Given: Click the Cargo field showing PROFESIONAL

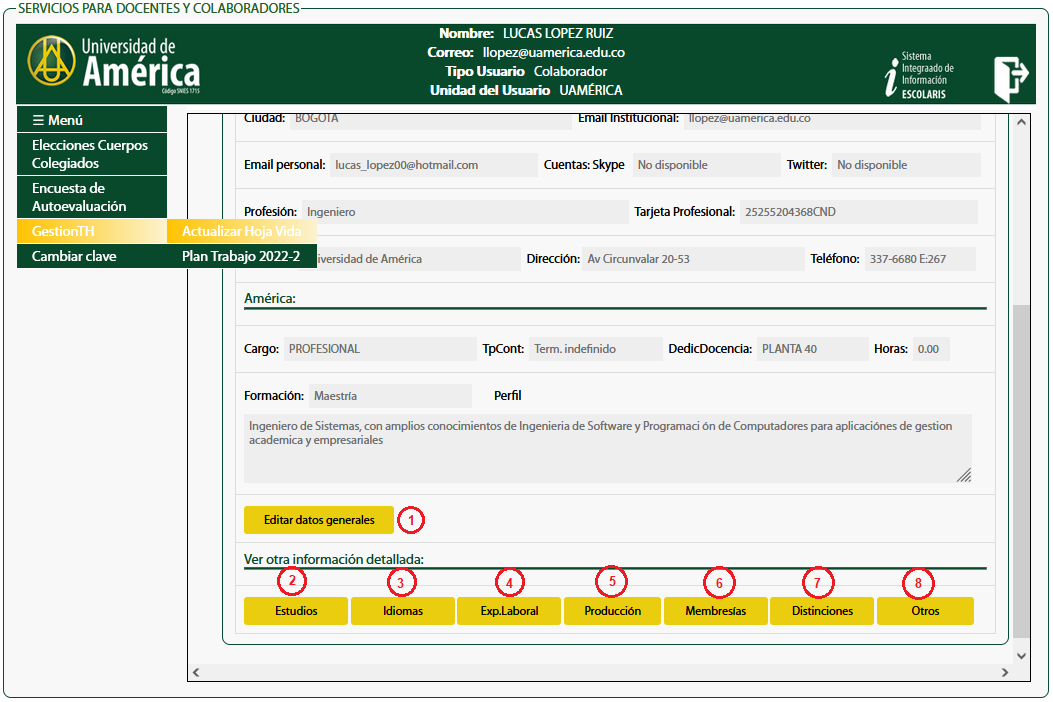Looking at the screenshot, I should tap(380, 349).
